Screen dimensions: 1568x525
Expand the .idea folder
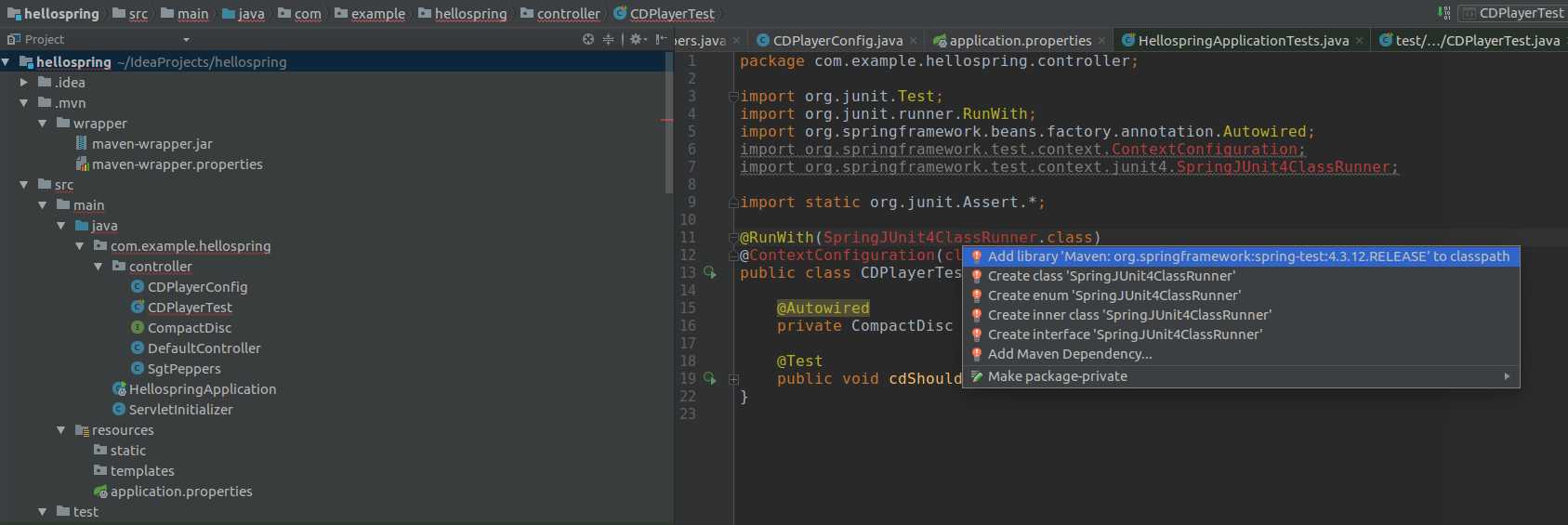(24, 83)
